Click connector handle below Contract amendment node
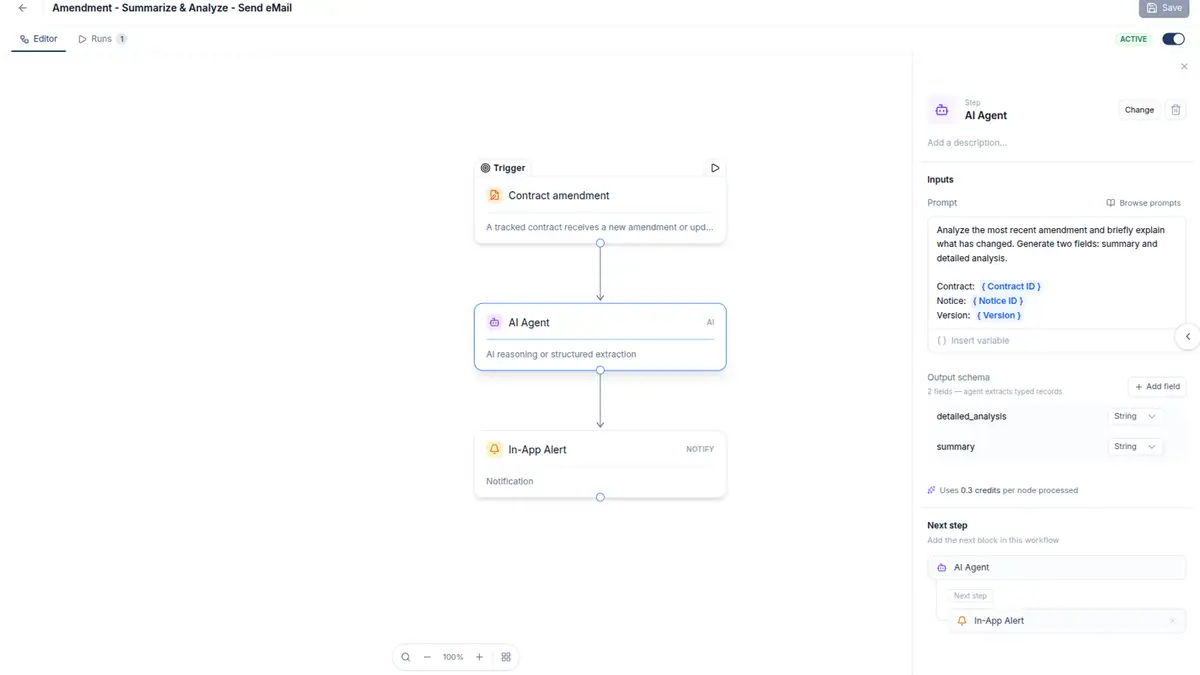Viewport: 1200px width, 675px height. tap(600, 243)
